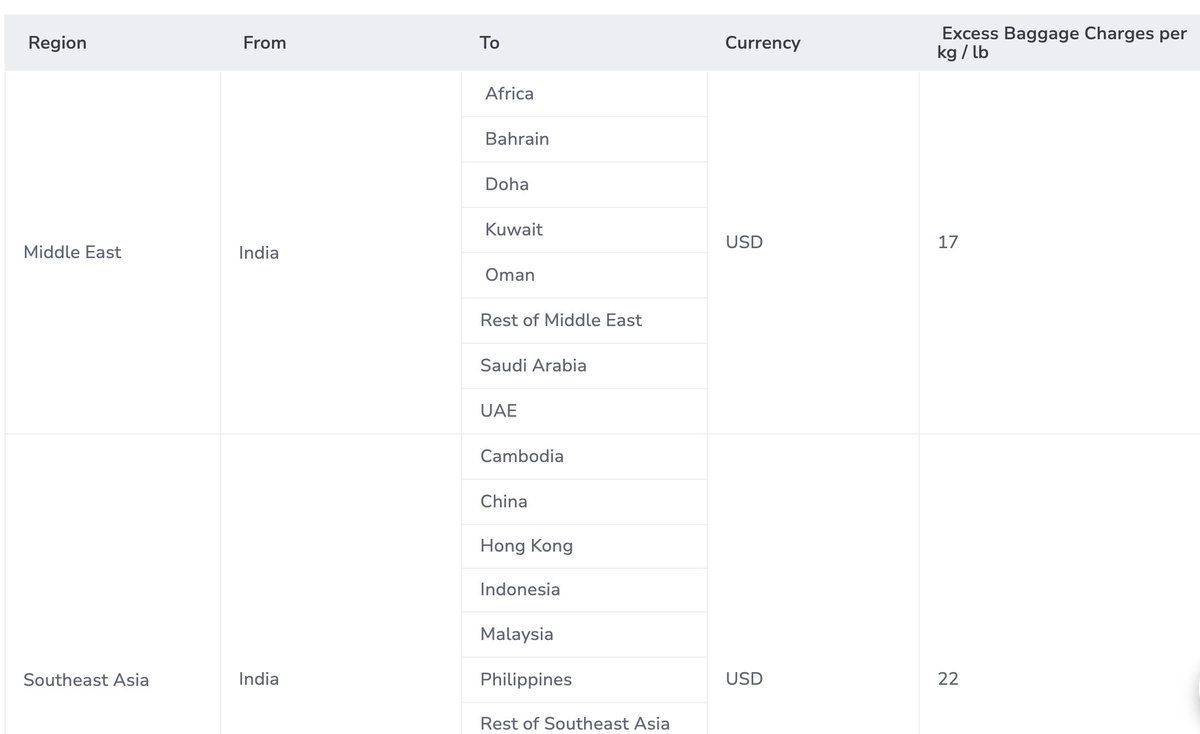The width and height of the screenshot is (1200, 734).
Task: Select the Cambodia destination cell
Action: pos(584,457)
